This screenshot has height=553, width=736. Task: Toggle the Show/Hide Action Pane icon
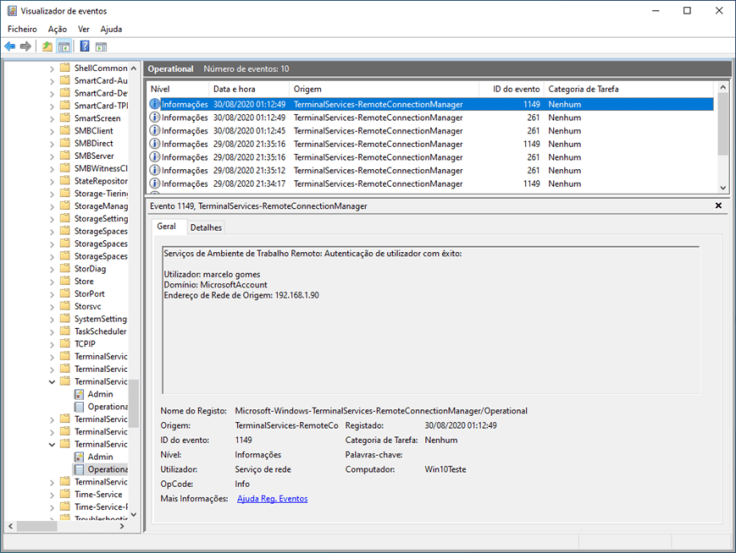pos(101,46)
